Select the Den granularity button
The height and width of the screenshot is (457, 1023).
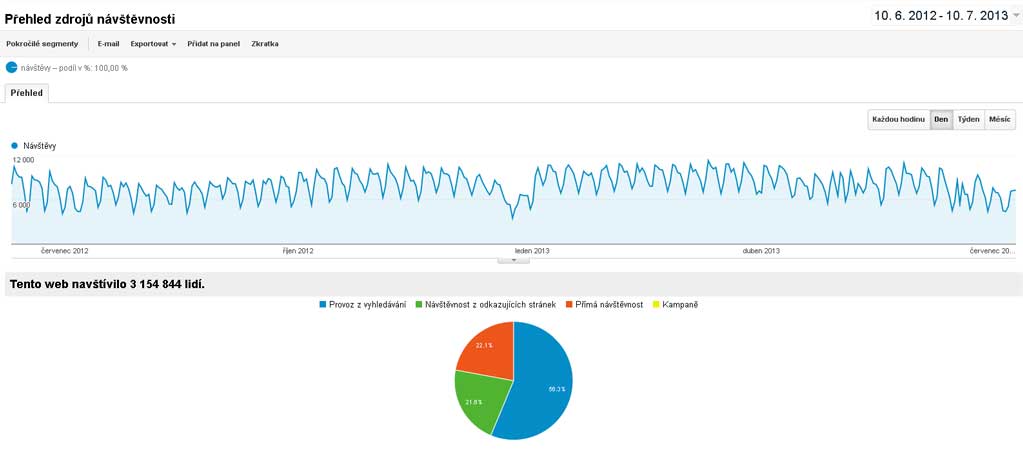tap(940, 119)
